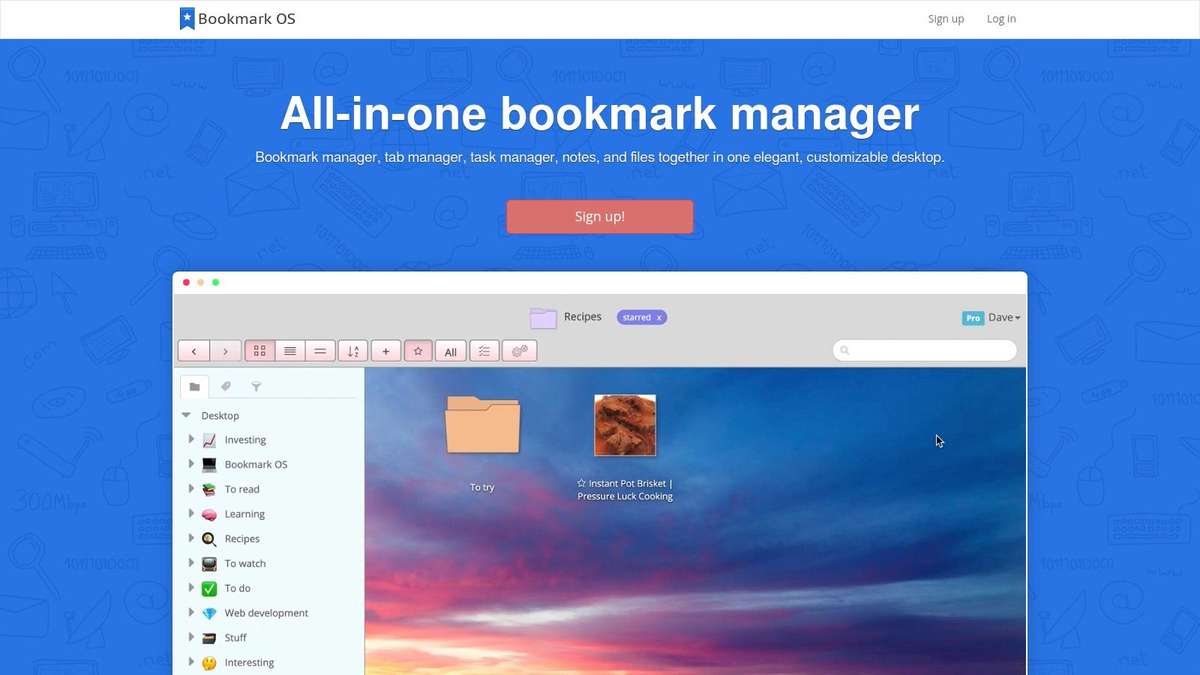Click Sign up in top navigation
Image resolution: width=1200 pixels, height=675 pixels.
[x=945, y=18]
